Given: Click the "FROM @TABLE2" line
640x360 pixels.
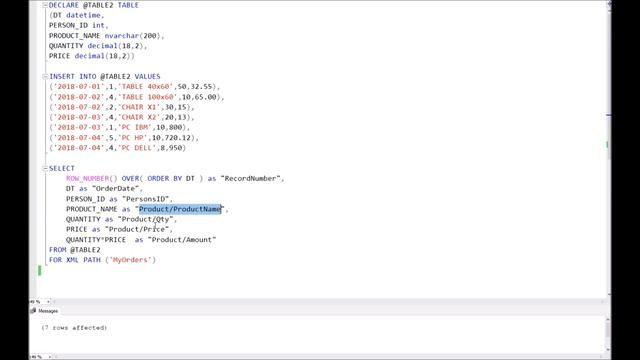Looking at the screenshot, I should pyautogui.click(x=75, y=250).
